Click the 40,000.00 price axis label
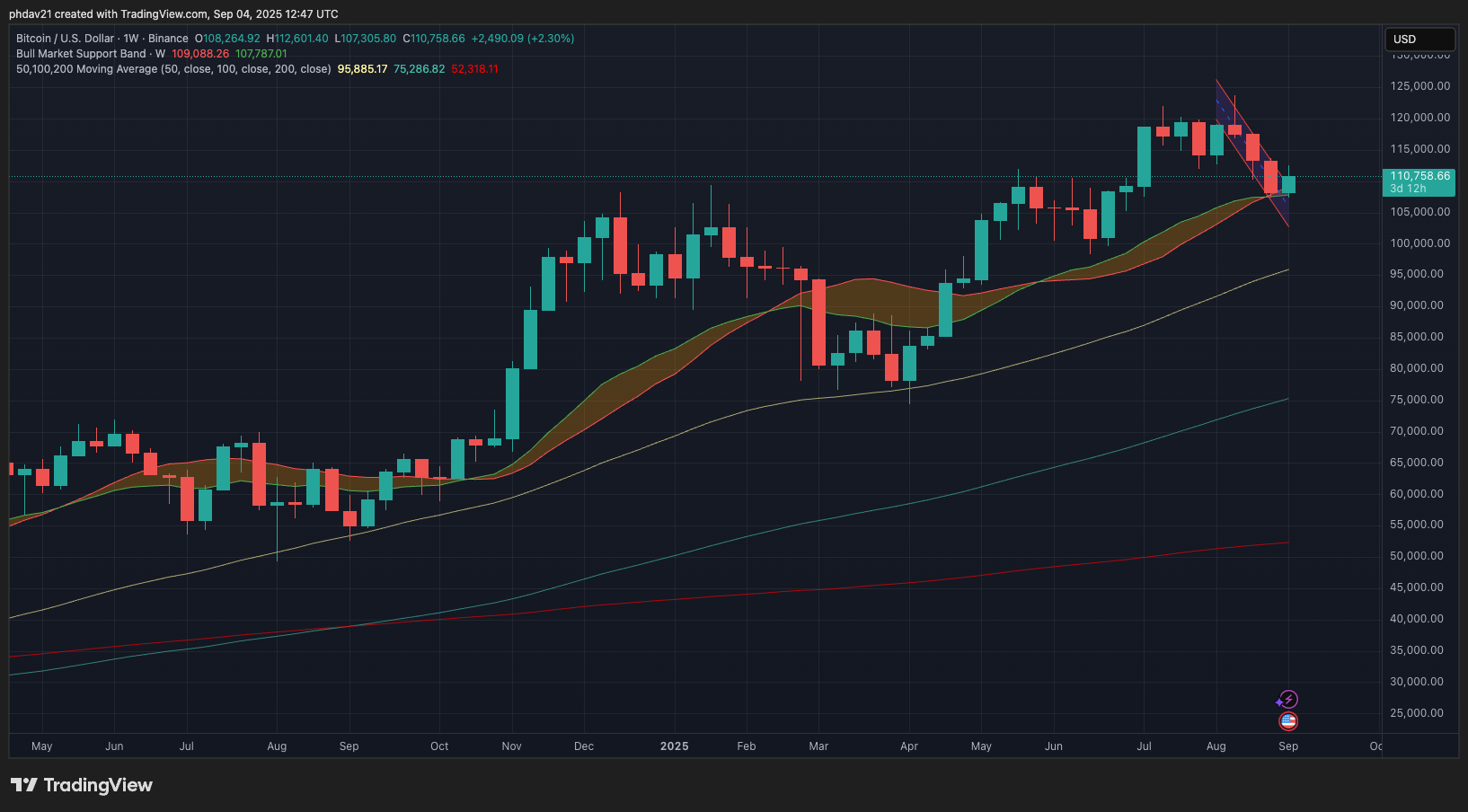This screenshot has width=1468, height=812. (x=1417, y=619)
